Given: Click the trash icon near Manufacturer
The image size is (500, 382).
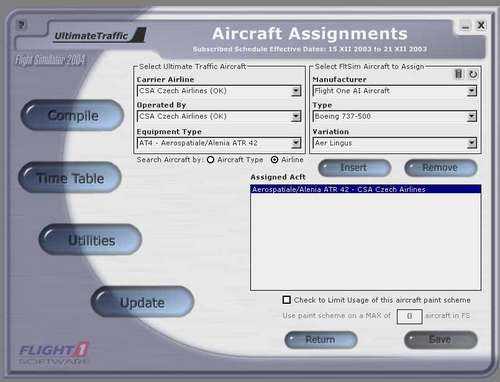Looking at the screenshot, I should click(x=459, y=74).
